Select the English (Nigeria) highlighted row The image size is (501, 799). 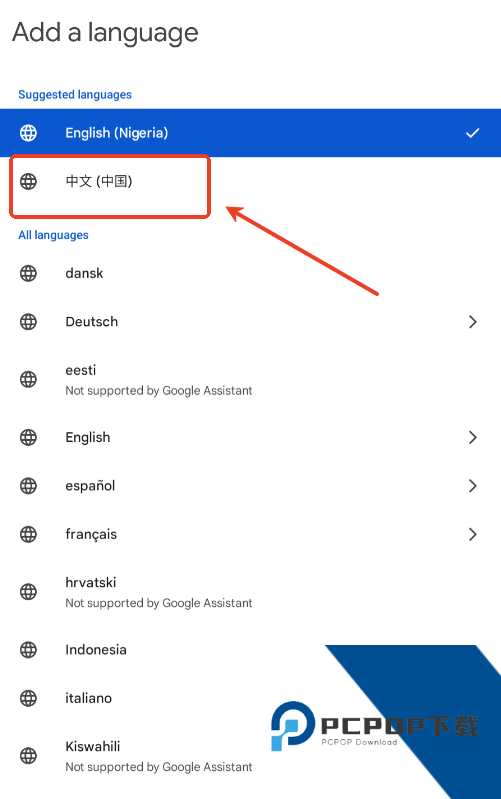250,133
